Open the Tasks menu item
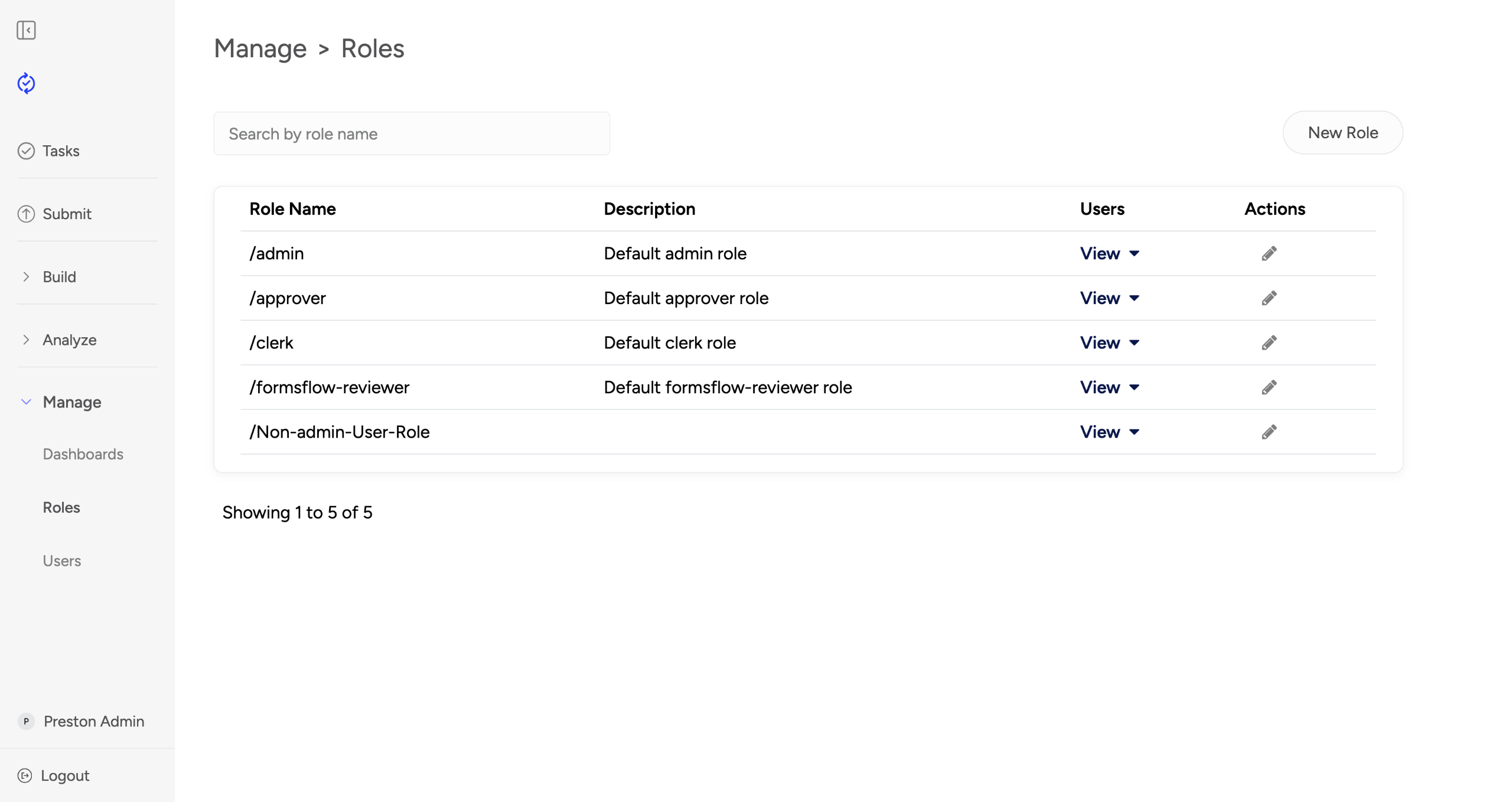Image resolution: width=1512 pixels, height=802 pixels. click(x=60, y=151)
